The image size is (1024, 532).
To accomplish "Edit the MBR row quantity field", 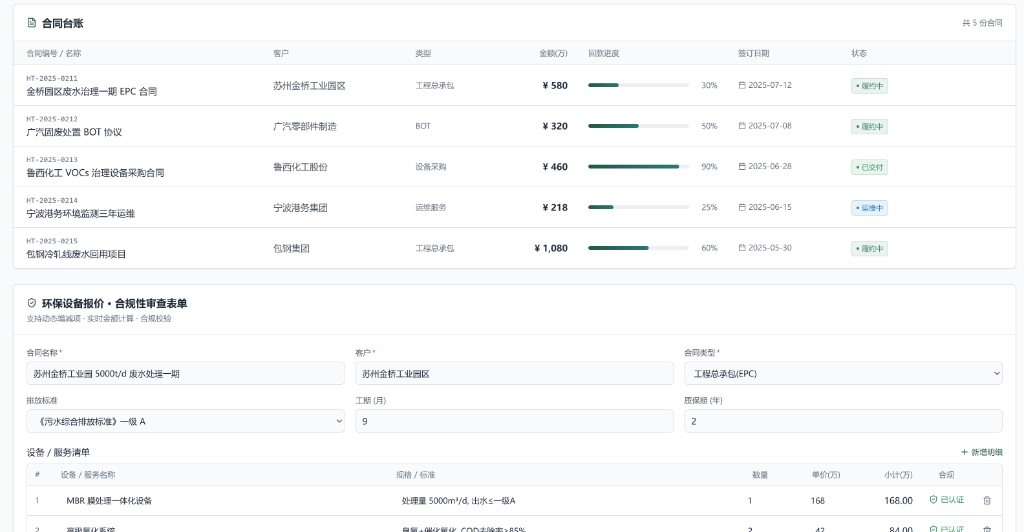I will pyautogui.click(x=750, y=501).
